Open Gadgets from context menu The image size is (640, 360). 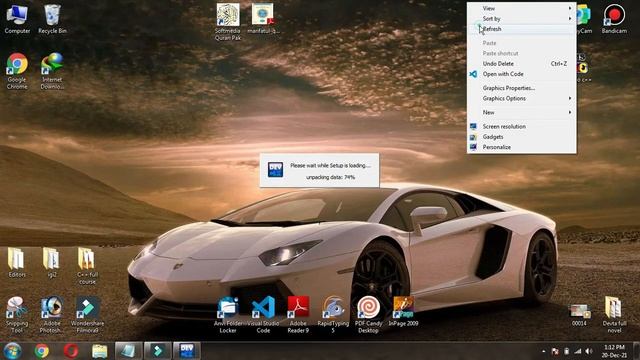coord(522,137)
